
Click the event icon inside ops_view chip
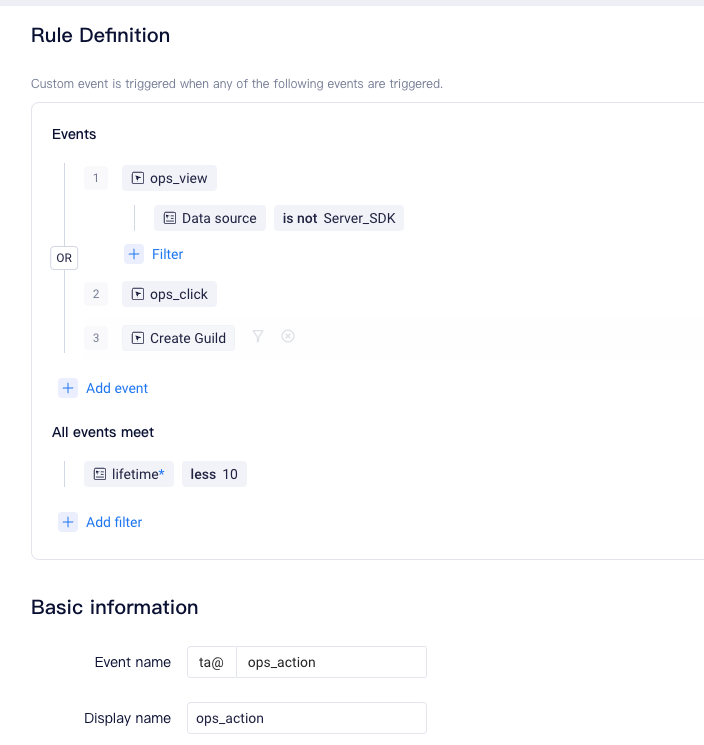pyautogui.click(x=138, y=178)
